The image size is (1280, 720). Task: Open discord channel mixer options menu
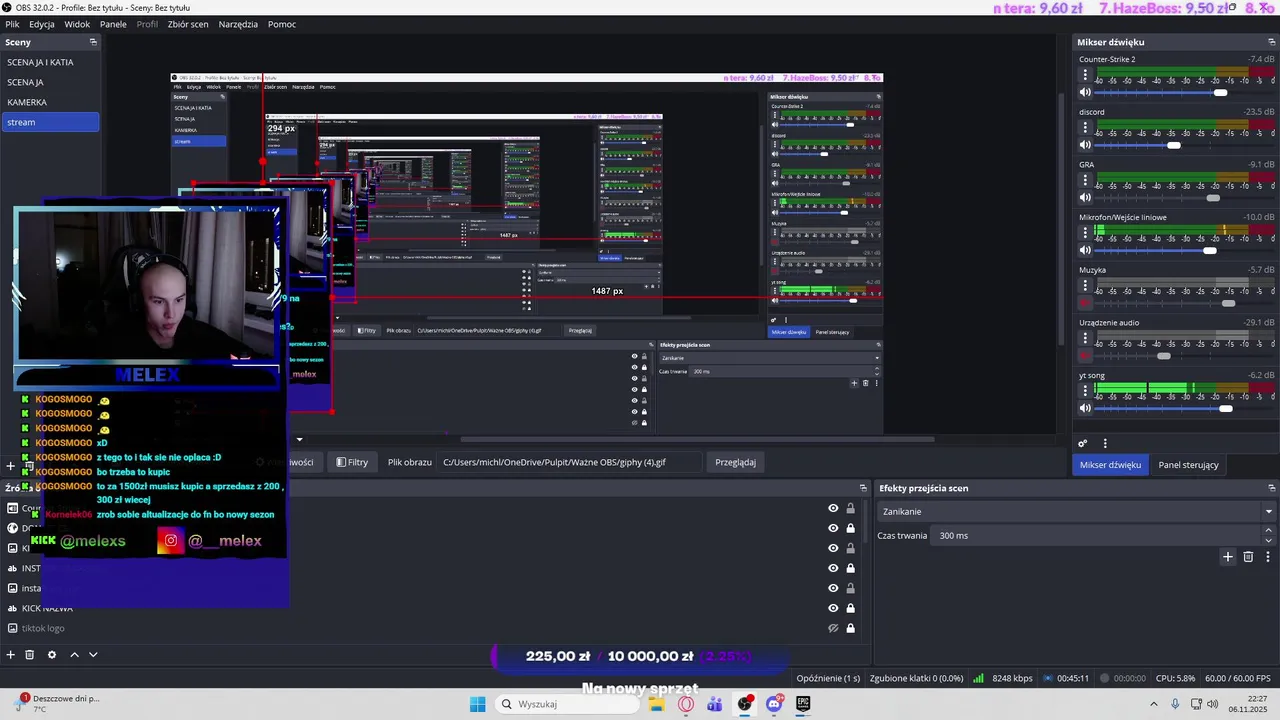point(1085,128)
